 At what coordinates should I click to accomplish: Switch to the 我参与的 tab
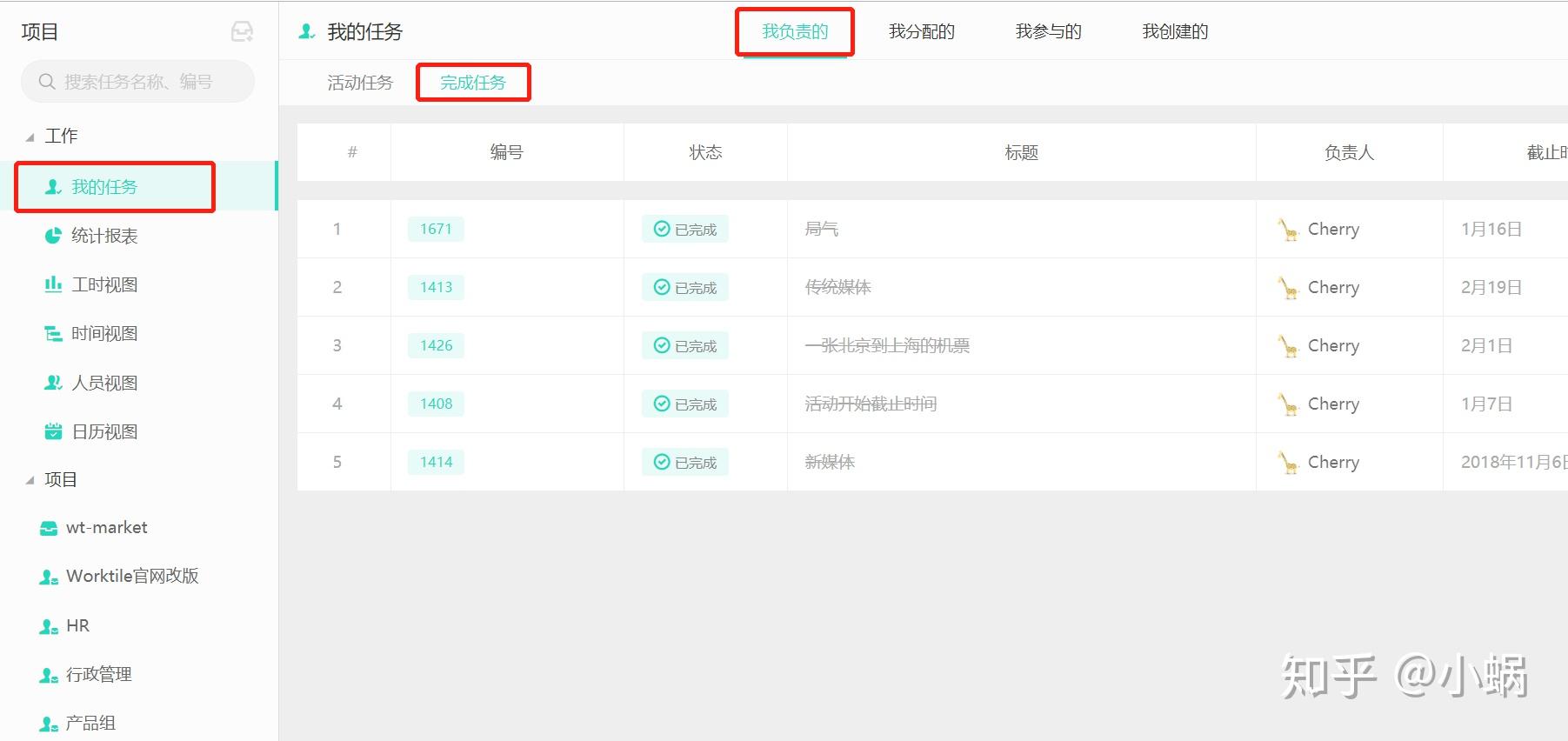pos(1049,32)
